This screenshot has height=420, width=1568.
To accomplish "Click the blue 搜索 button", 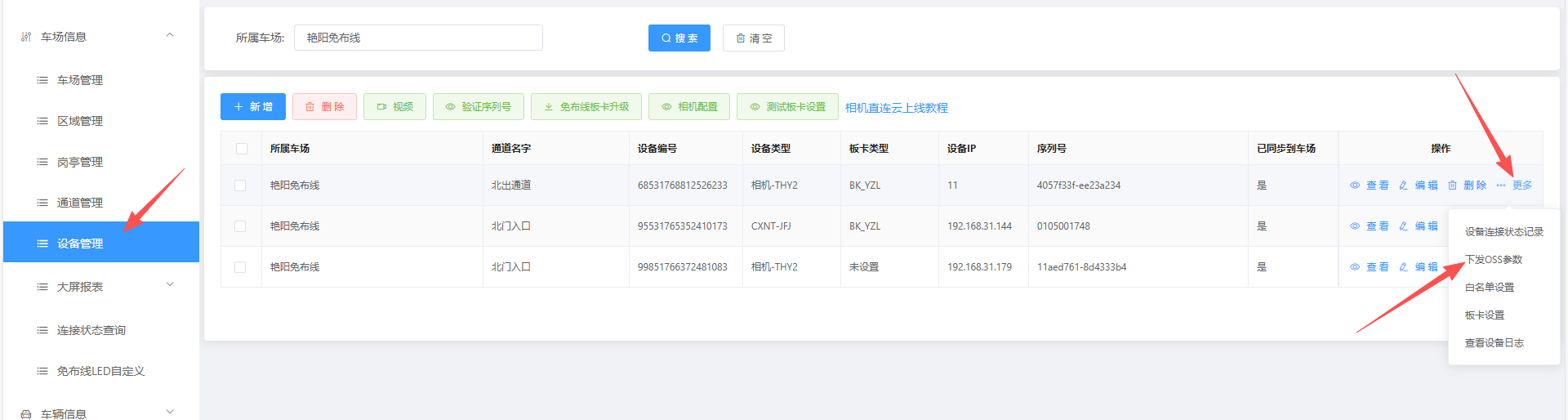I will [679, 38].
